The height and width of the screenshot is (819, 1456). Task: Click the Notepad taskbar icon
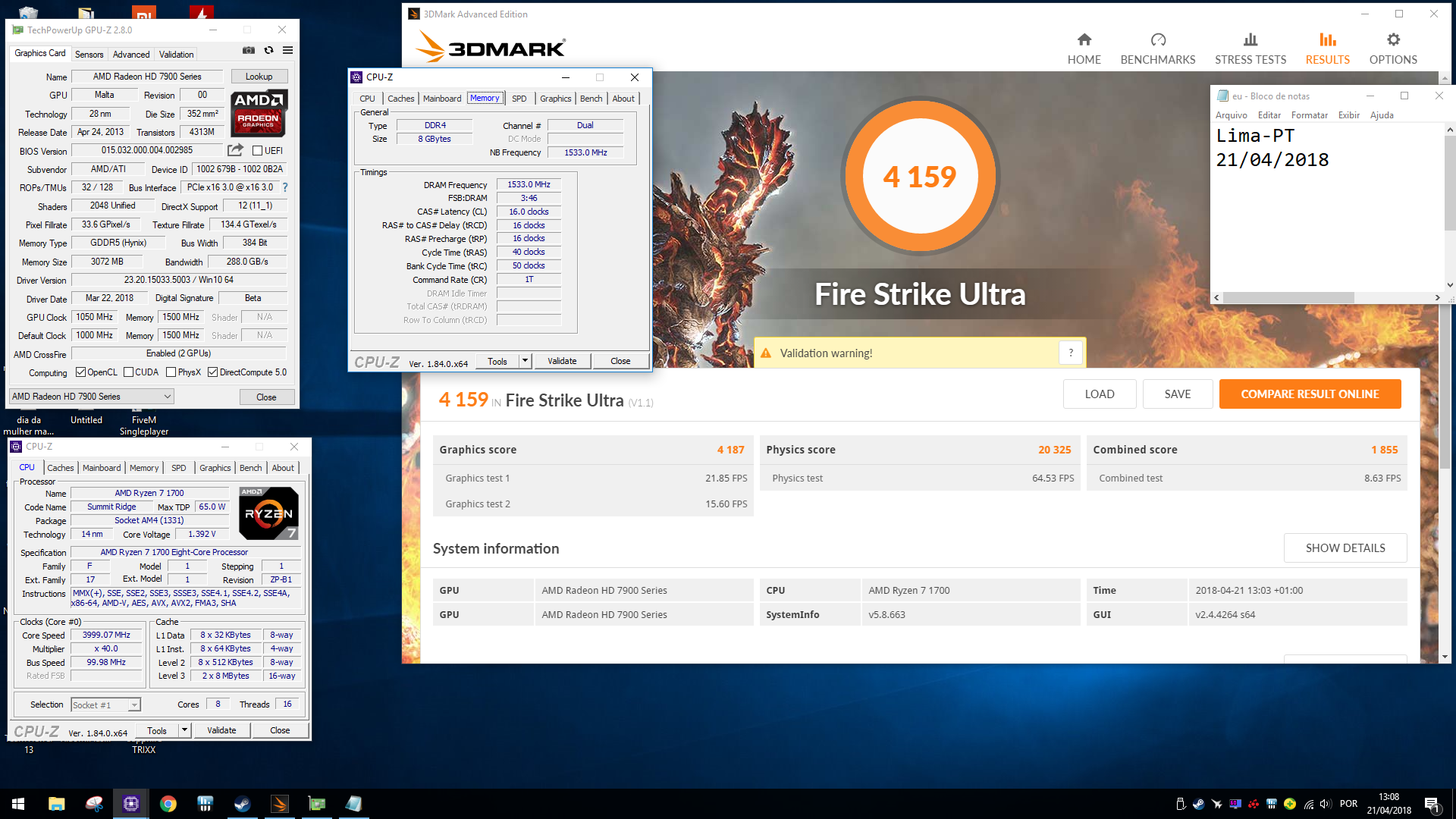(354, 804)
